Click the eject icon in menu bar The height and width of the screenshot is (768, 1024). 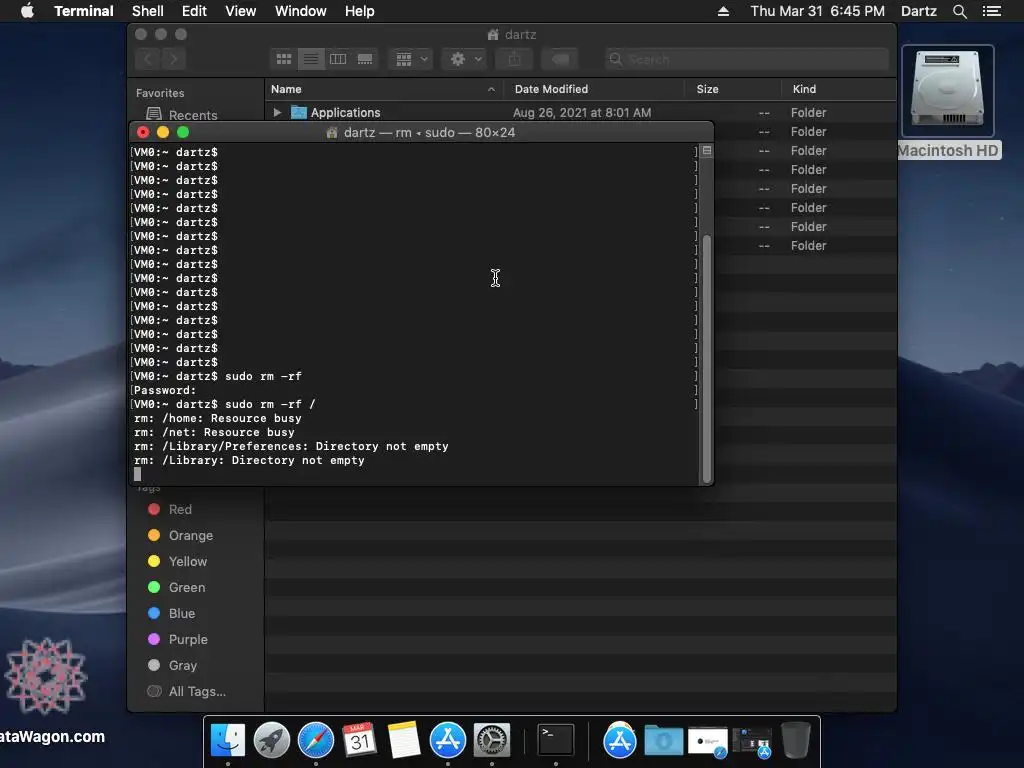[723, 11]
